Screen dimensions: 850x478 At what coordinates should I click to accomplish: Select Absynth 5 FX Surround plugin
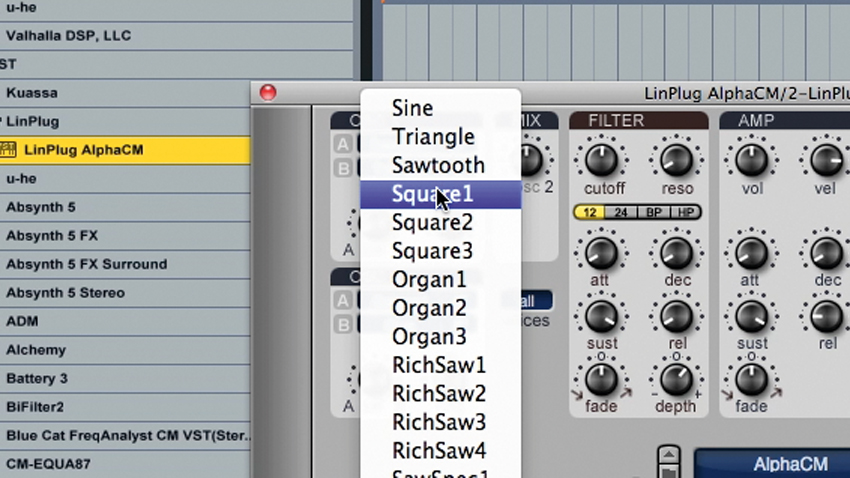(125, 264)
